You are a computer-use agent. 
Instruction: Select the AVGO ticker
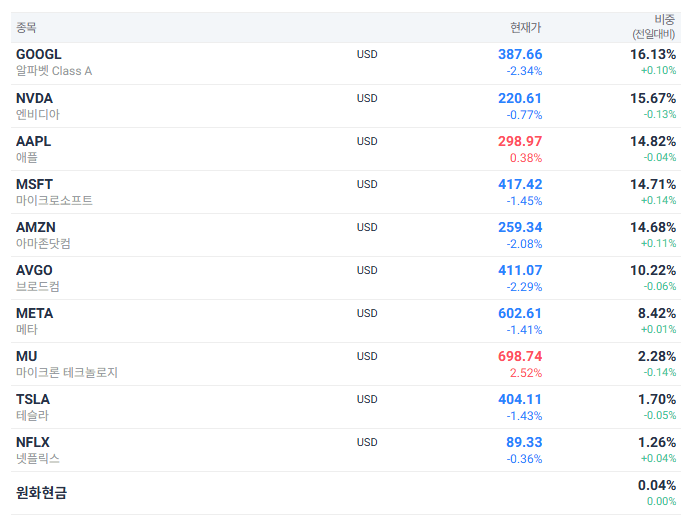[34, 270]
